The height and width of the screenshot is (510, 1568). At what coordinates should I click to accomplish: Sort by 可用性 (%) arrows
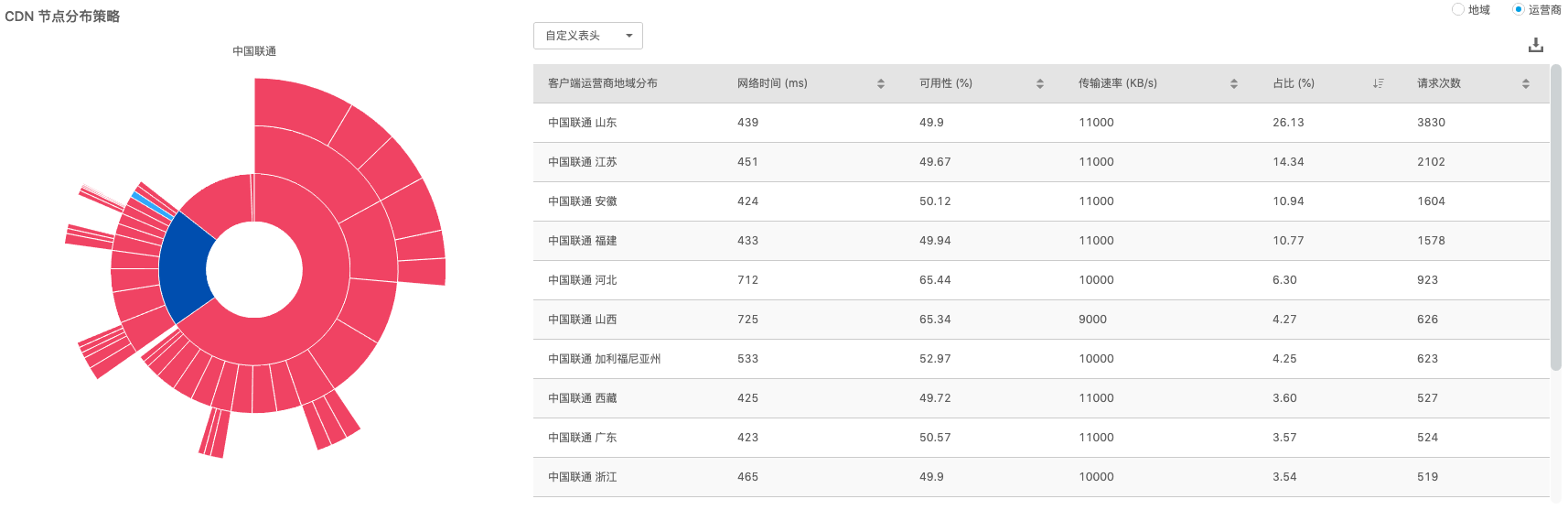(x=1039, y=83)
